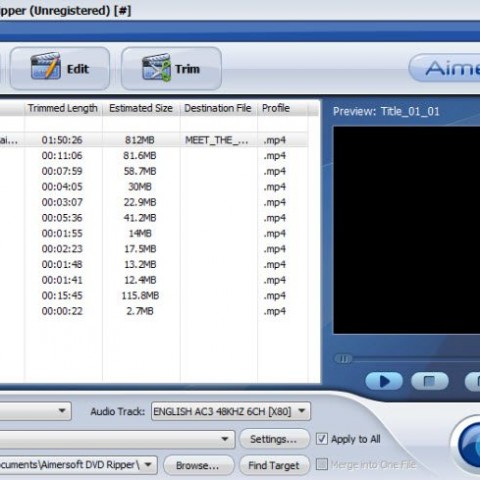
Task: Play the preview video
Action: [x=384, y=381]
